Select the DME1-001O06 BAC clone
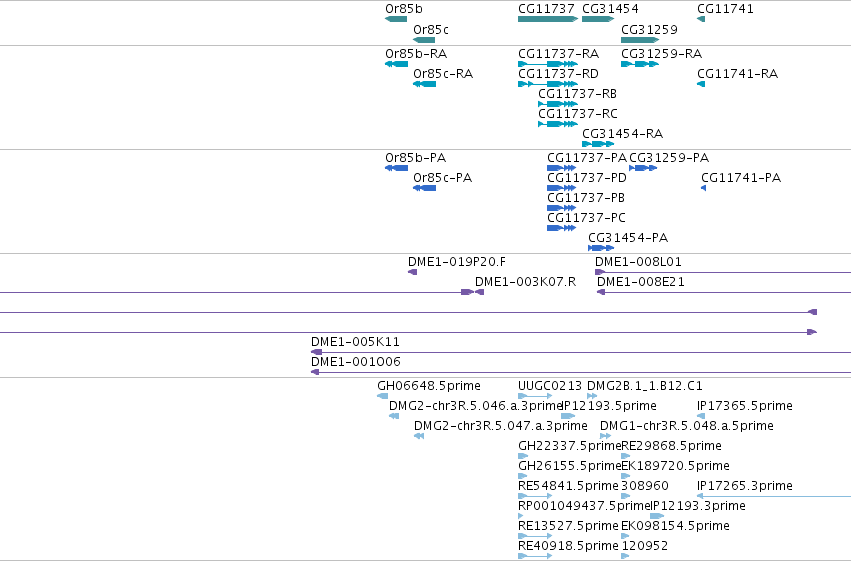The width and height of the screenshot is (851, 561). tap(581, 372)
